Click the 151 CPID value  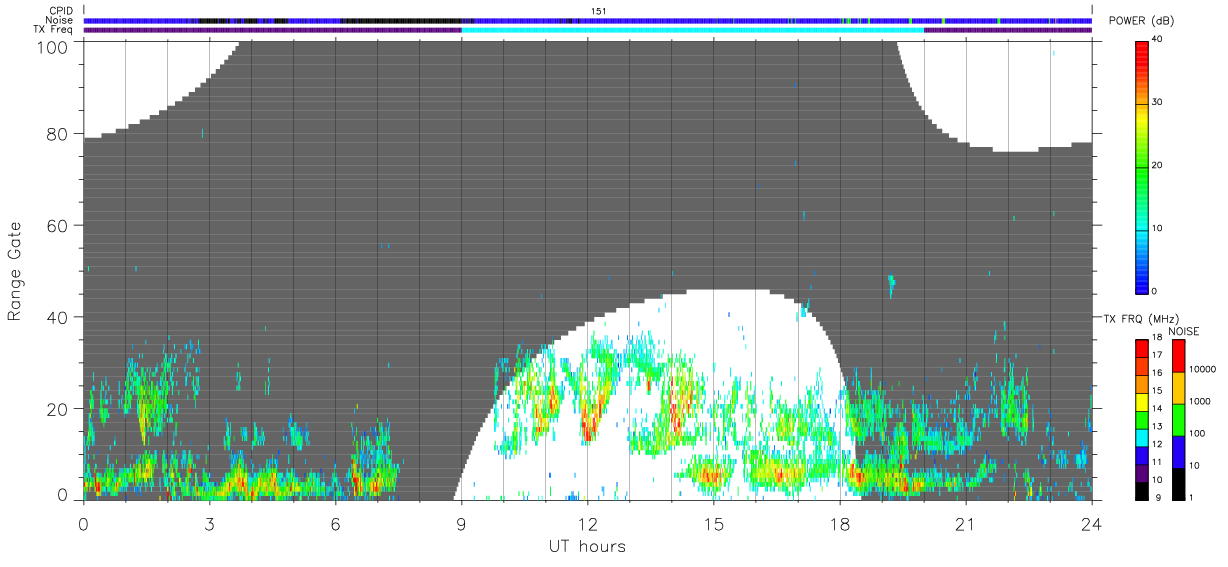pos(600,11)
